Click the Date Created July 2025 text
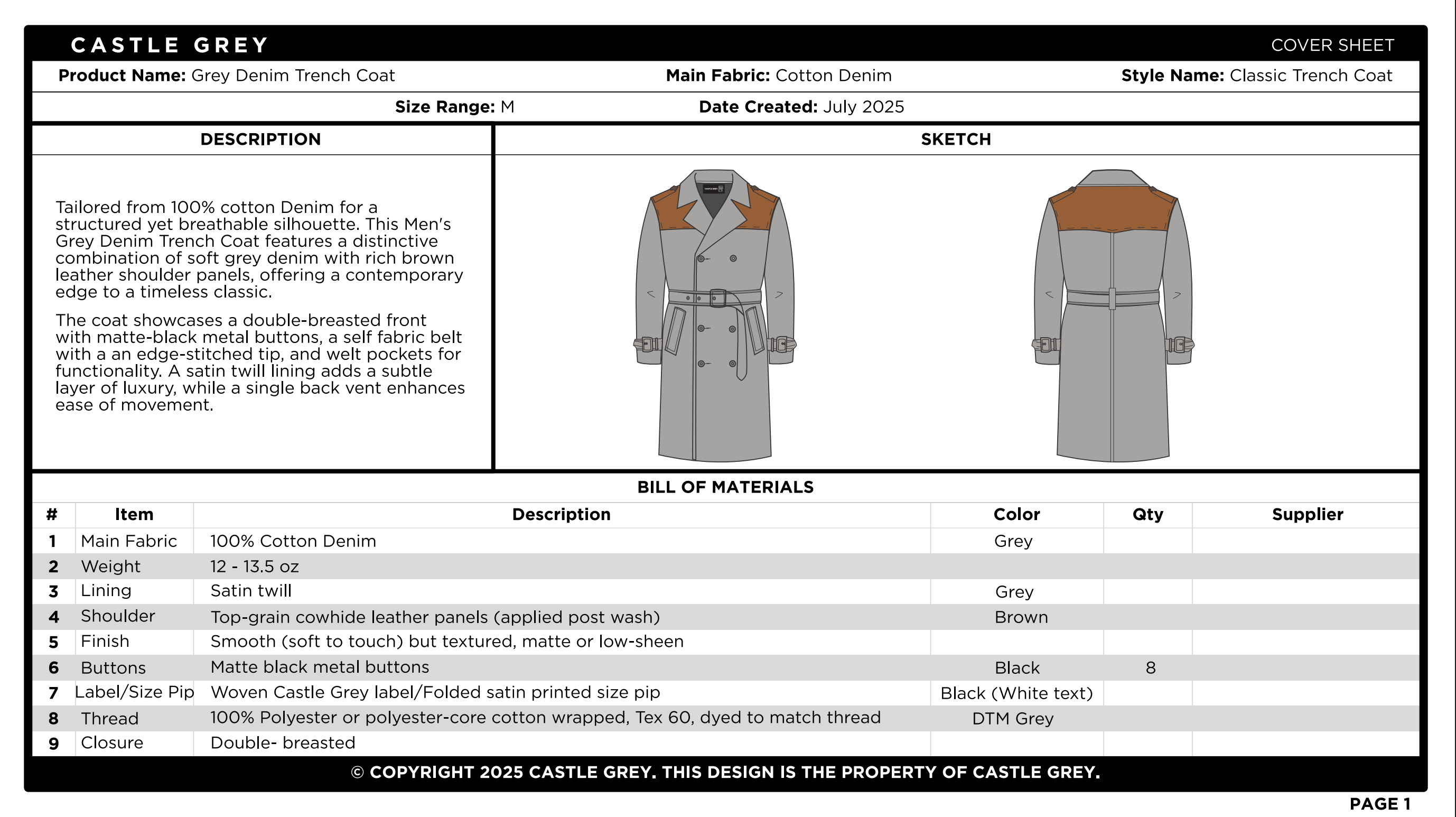The image size is (1456, 817). (x=801, y=107)
